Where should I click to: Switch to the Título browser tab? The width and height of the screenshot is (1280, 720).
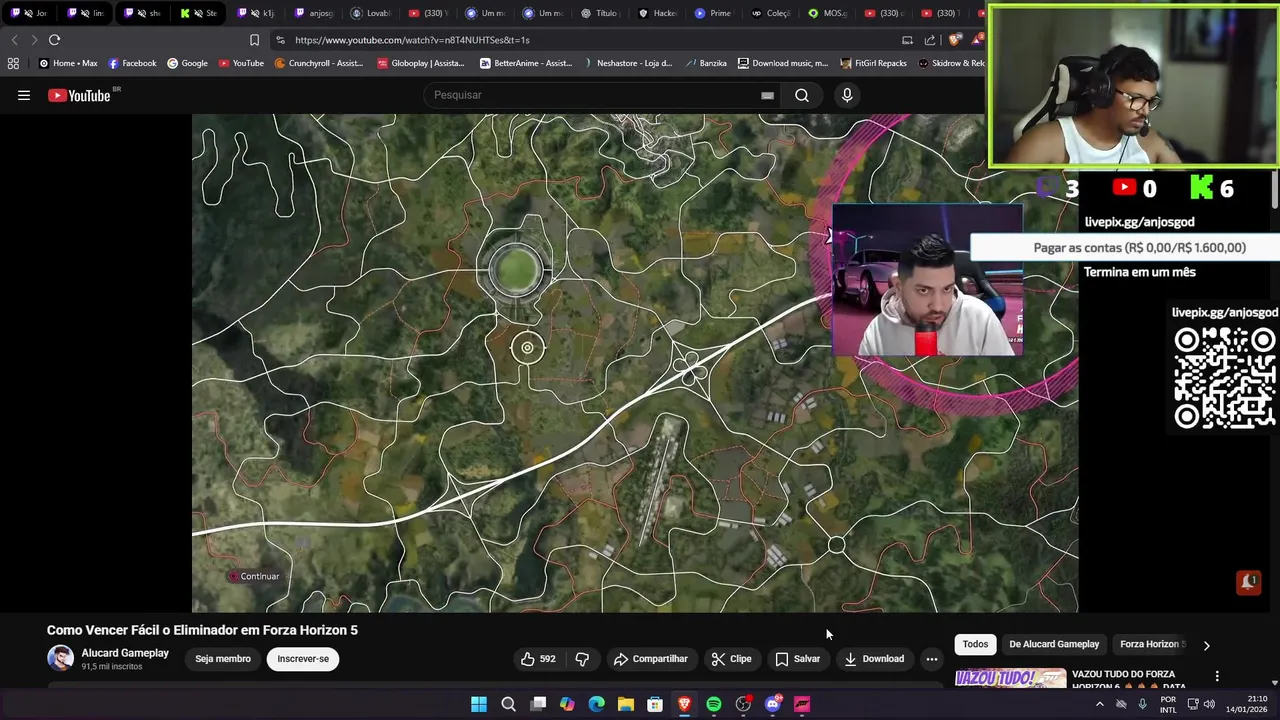(x=600, y=13)
